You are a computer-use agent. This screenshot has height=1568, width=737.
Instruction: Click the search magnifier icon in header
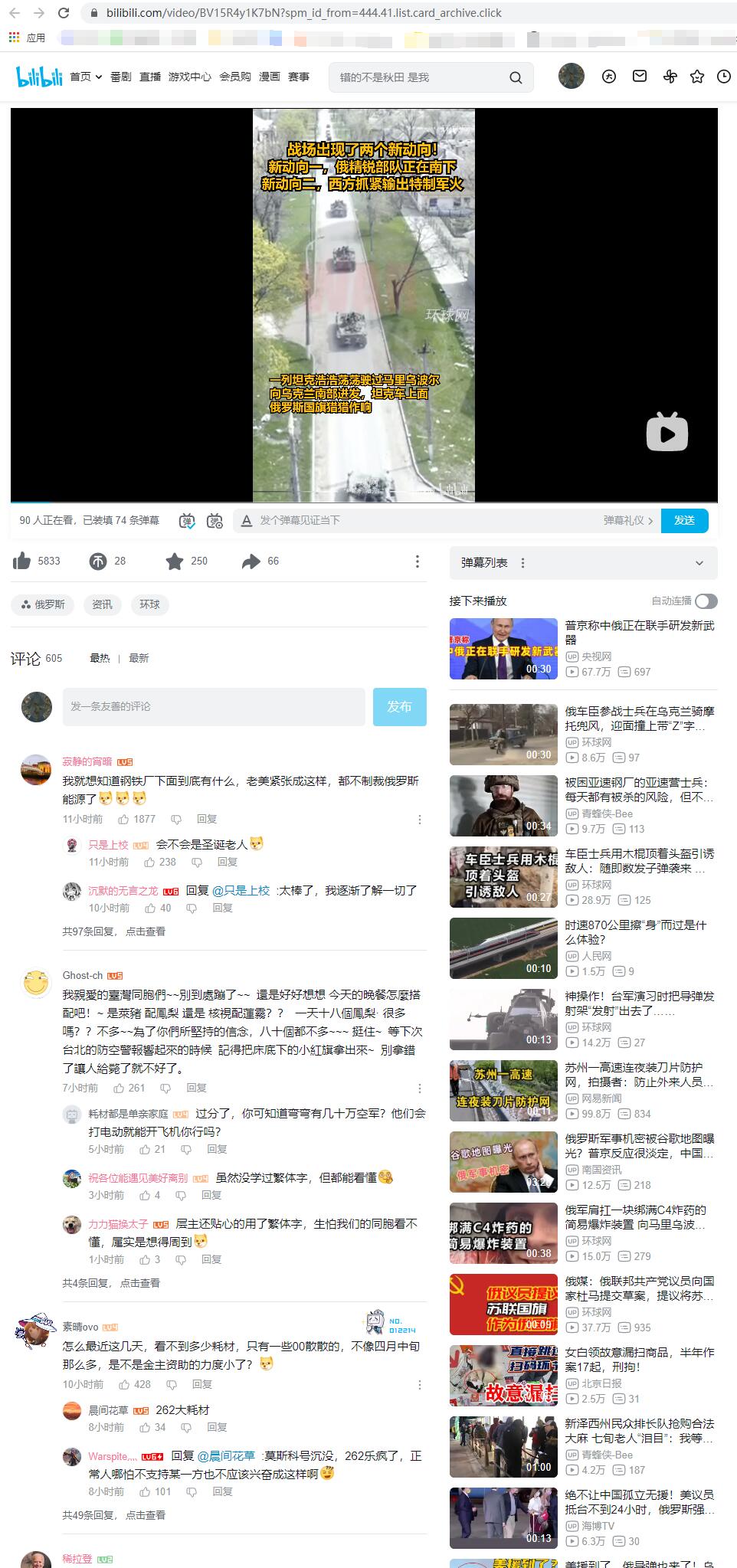click(516, 77)
